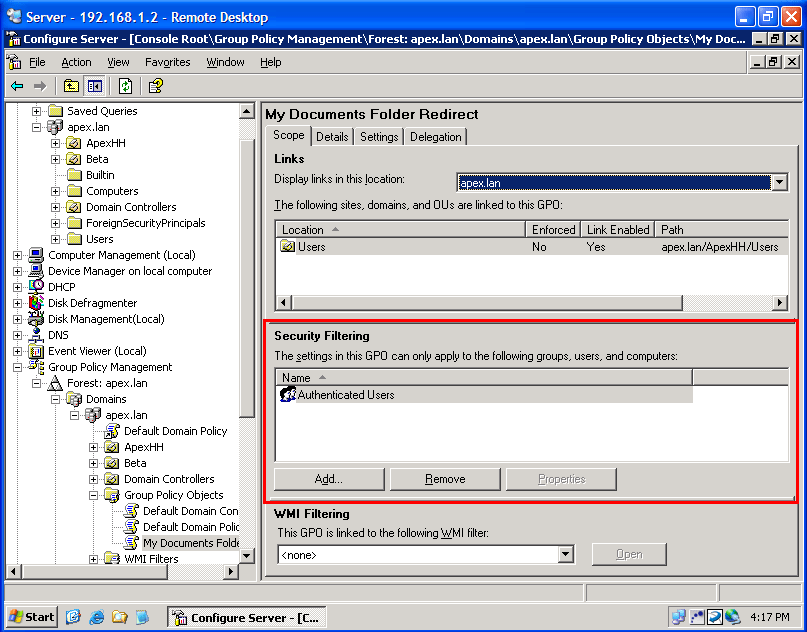Image resolution: width=807 pixels, height=632 pixels.
Task: Select the Builtin container
Action: (100, 175)
